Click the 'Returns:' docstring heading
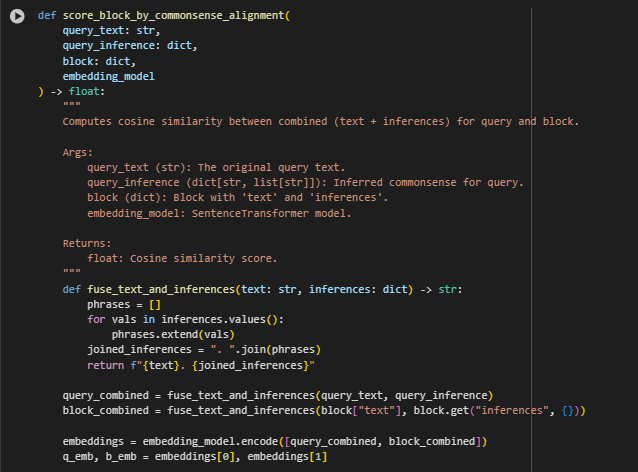 [87, 244]
